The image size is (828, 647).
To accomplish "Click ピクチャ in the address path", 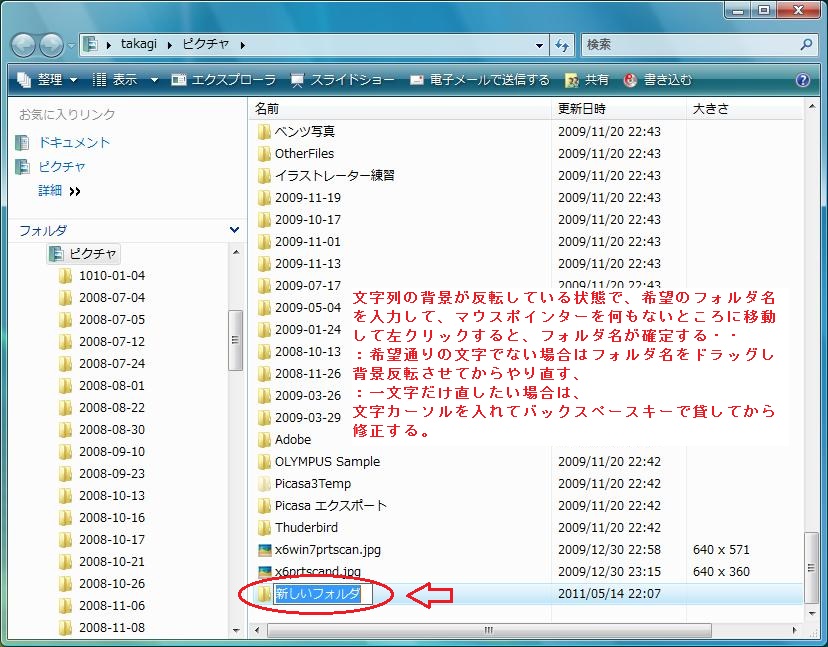I will pyautogui.click(x=205, y=44).
